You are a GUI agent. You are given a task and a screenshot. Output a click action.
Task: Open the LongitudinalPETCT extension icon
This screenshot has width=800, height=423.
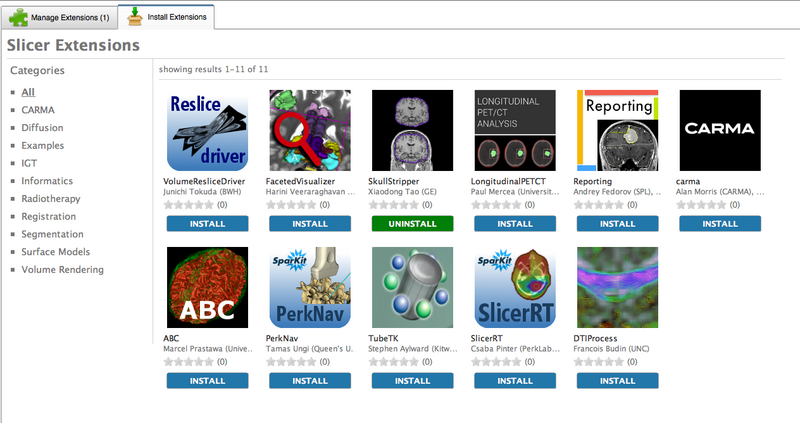(514, 131)
